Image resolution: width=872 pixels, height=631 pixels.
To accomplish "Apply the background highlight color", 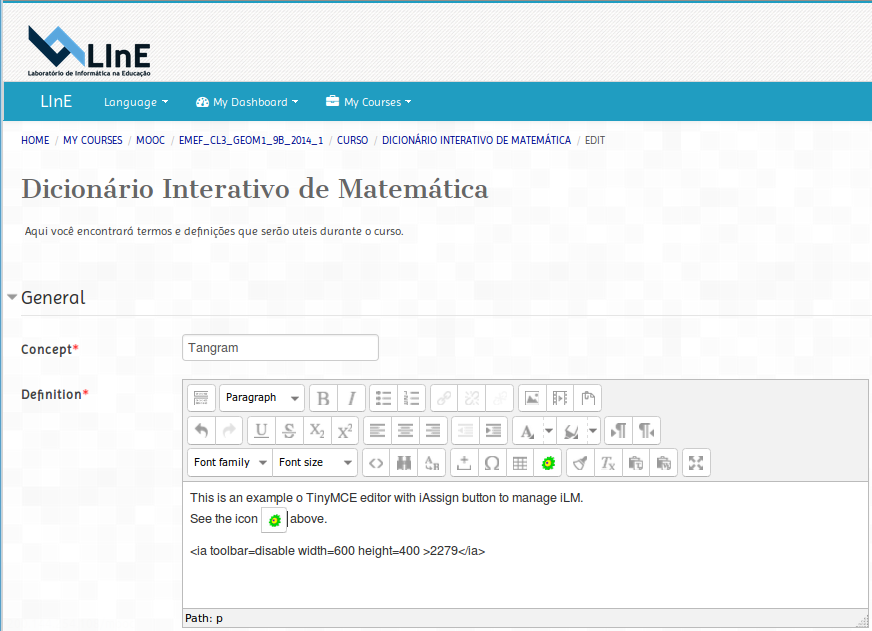I will coord(571,430).
